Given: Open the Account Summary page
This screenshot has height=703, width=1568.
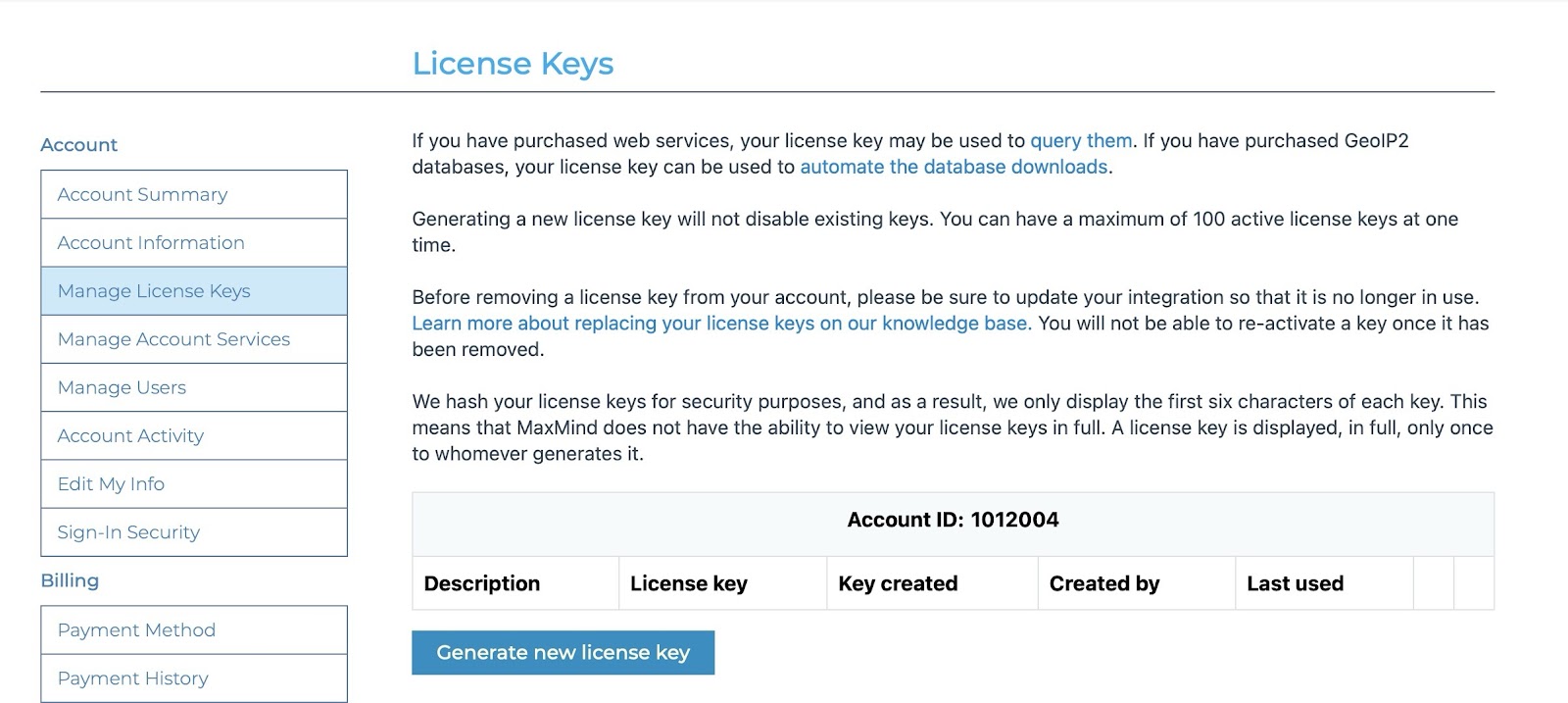Looking at the screenshot, I should [143, 194].
